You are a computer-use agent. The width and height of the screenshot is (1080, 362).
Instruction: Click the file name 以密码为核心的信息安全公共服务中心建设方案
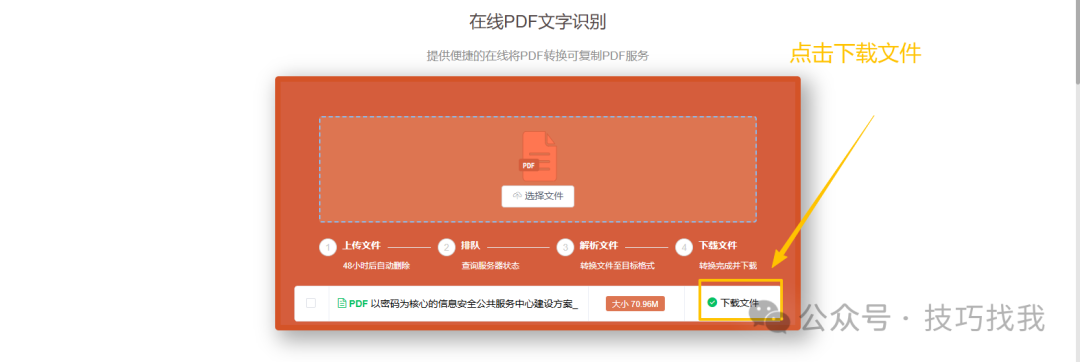(x=475, y=304)
